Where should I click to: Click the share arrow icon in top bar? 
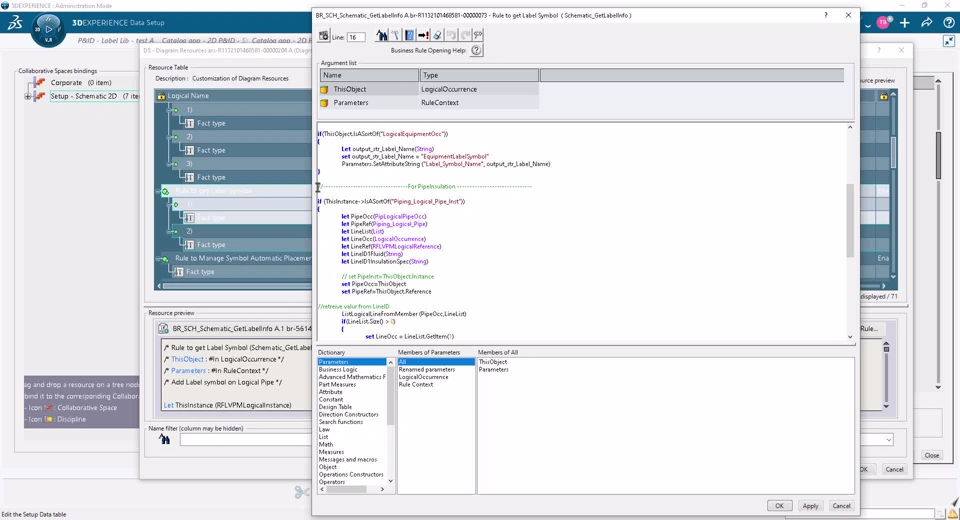tap(926, 23)
